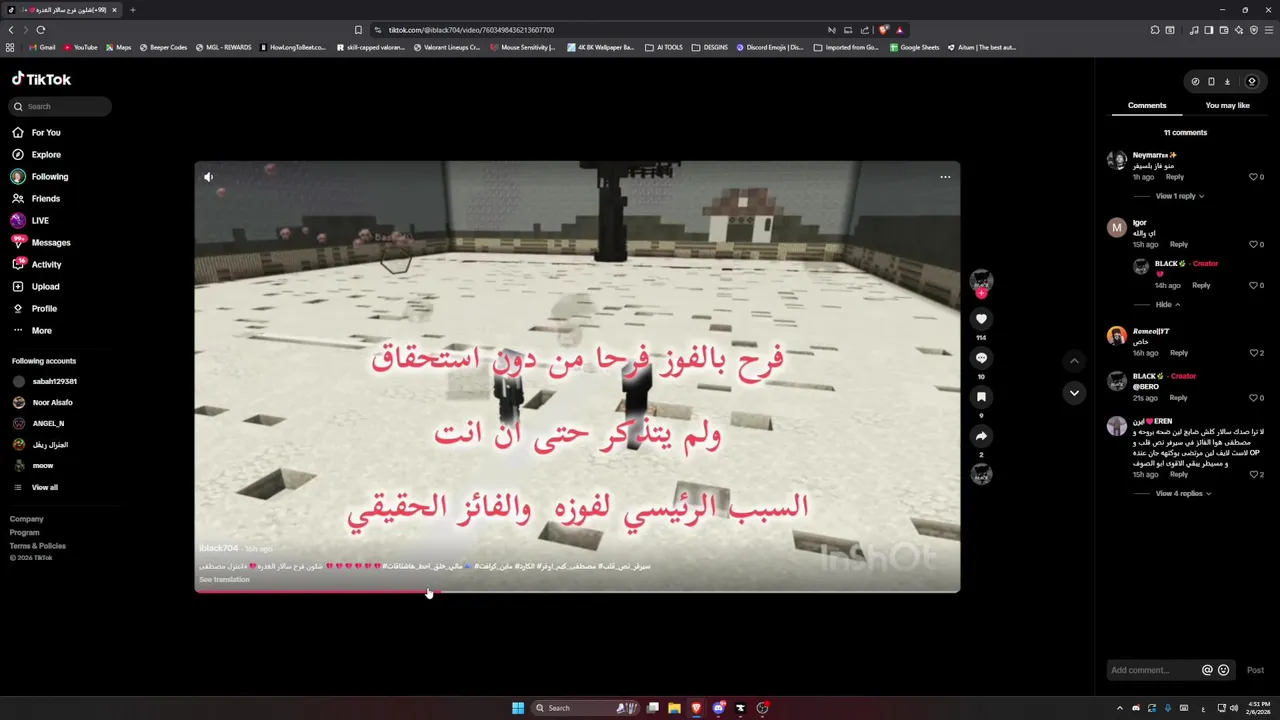The width and height of the screenshot is (1280, 720).
Task: Toggle the browser sidebar panel icon
Action: pyautogui.click(x=1208, y=30)
